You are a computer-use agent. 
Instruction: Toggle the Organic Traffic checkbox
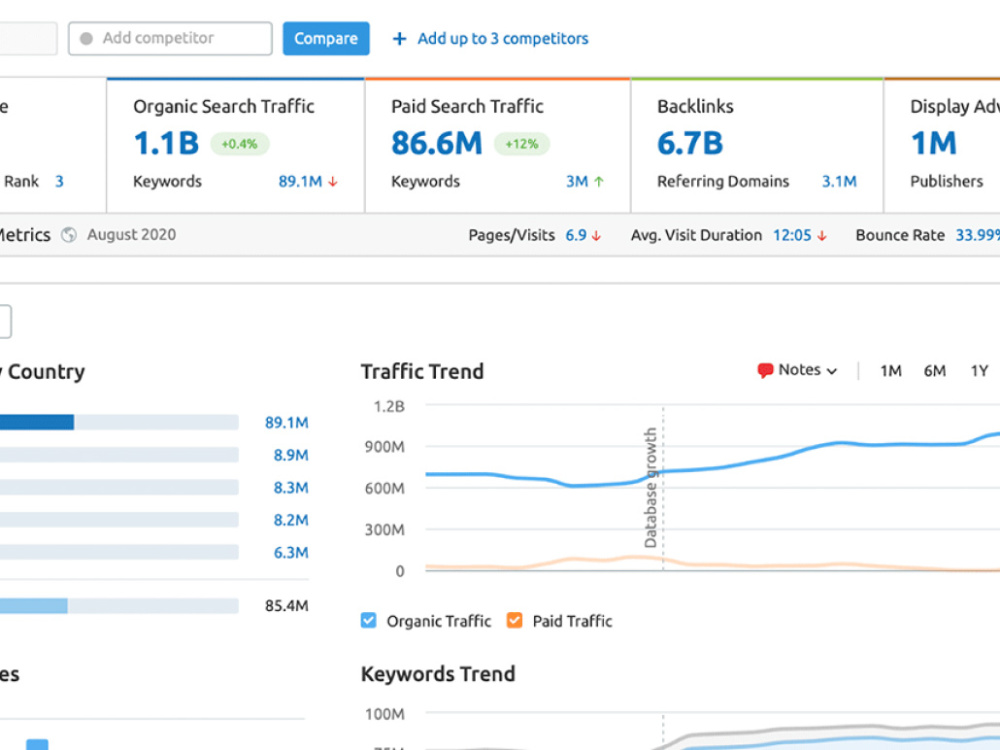(369, 621)
